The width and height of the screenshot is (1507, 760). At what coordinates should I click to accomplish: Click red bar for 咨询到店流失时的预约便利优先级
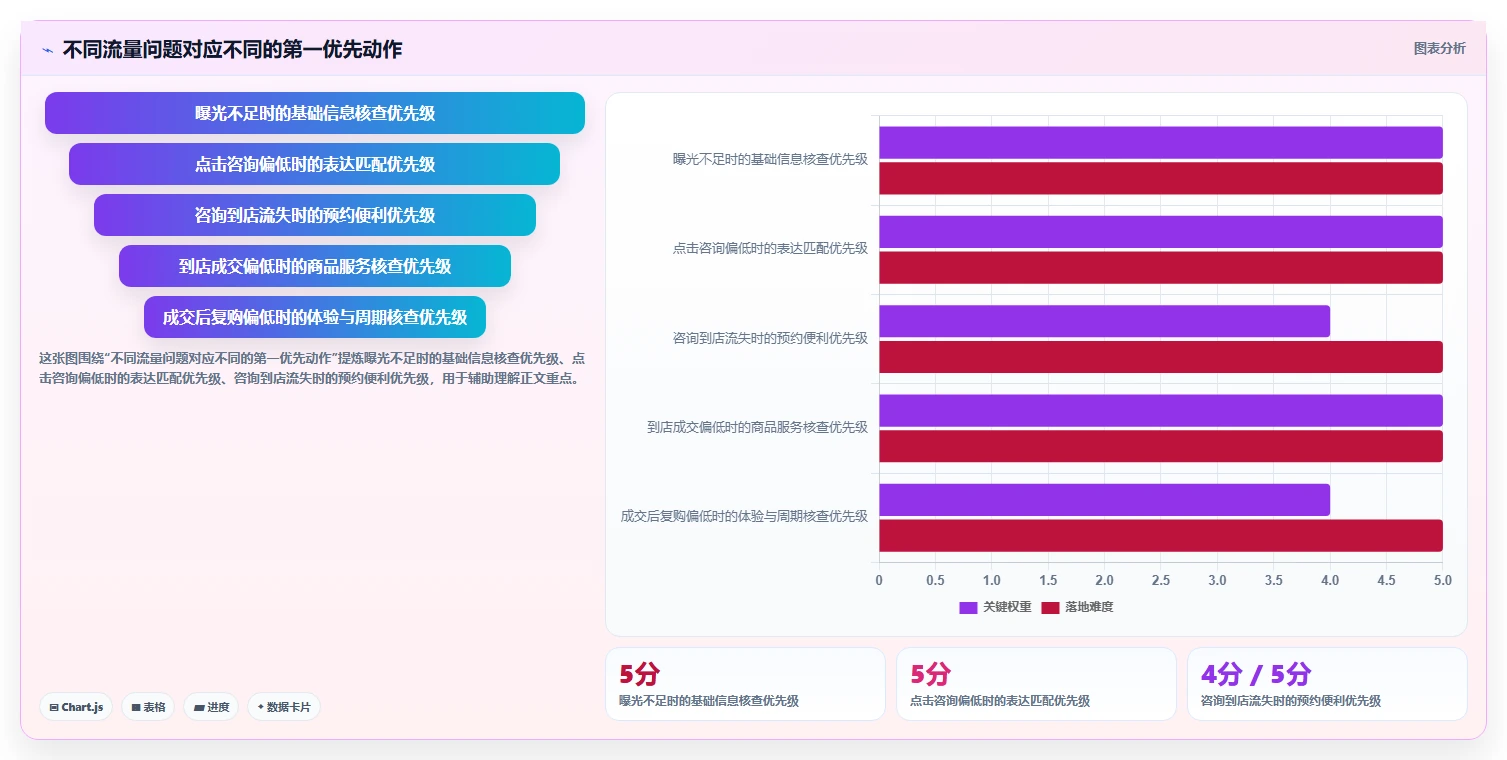pyautogui.click(x=1161, y=357)
